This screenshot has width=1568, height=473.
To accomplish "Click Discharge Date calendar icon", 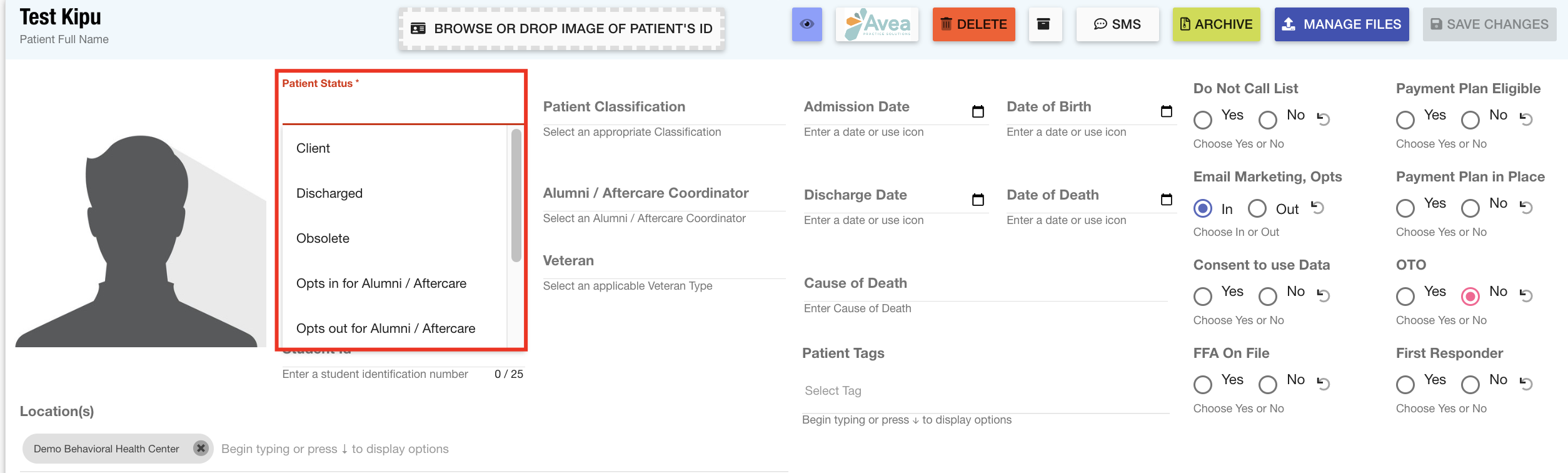I will 978,200.
